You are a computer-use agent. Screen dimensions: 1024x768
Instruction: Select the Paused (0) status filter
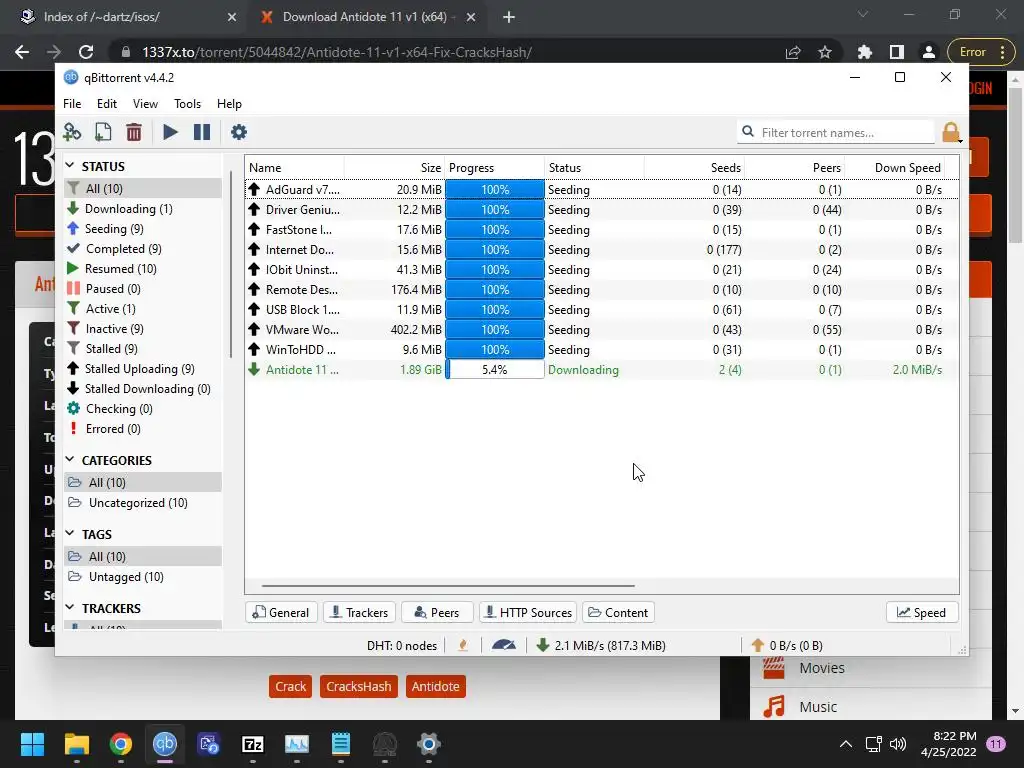point(143,289)
